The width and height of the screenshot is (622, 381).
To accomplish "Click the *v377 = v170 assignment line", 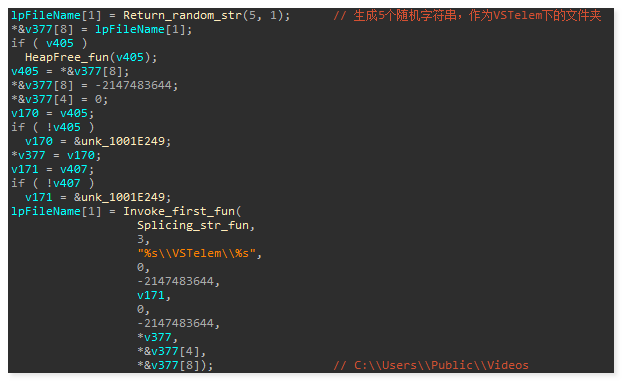I will (56, 155).
